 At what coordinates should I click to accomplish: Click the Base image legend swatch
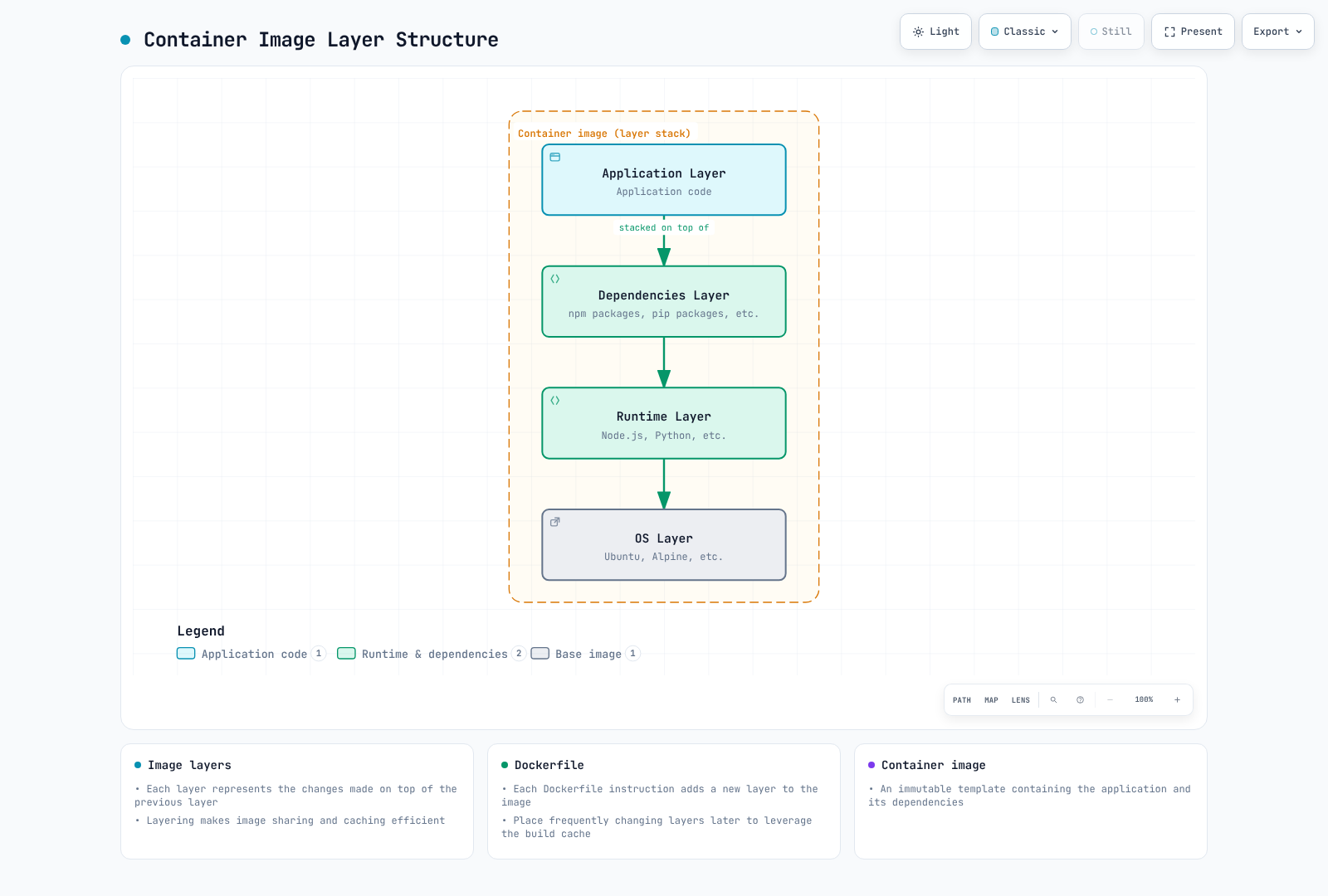540,654
